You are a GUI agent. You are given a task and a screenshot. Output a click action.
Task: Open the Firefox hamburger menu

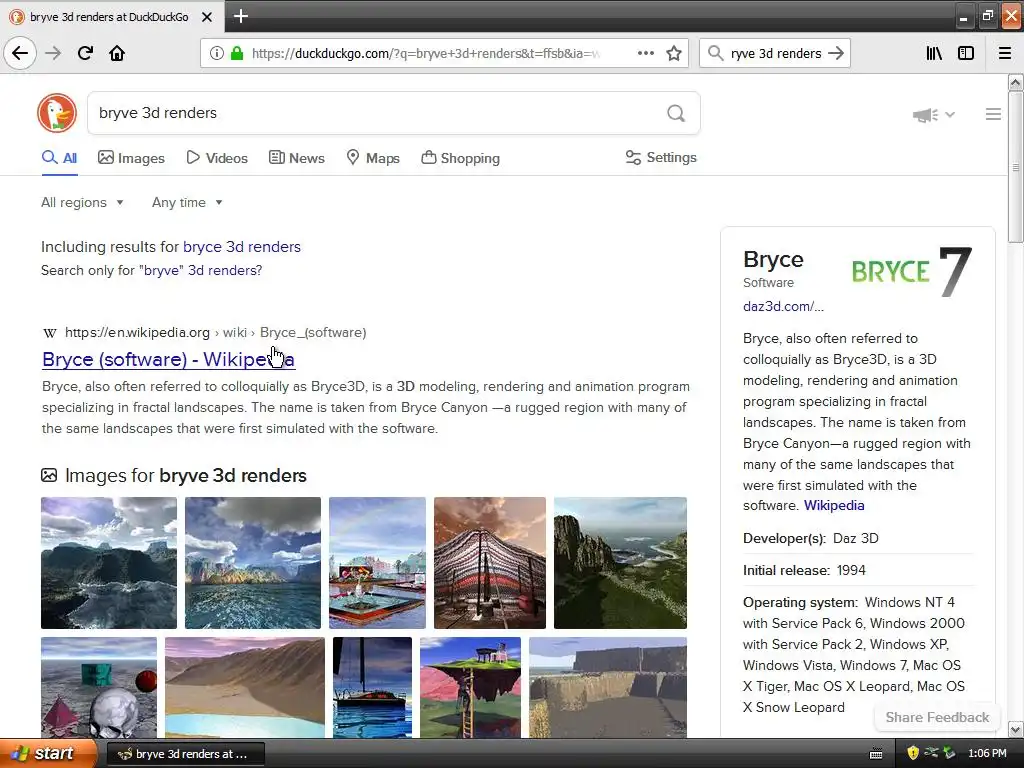coord(1004,53)
